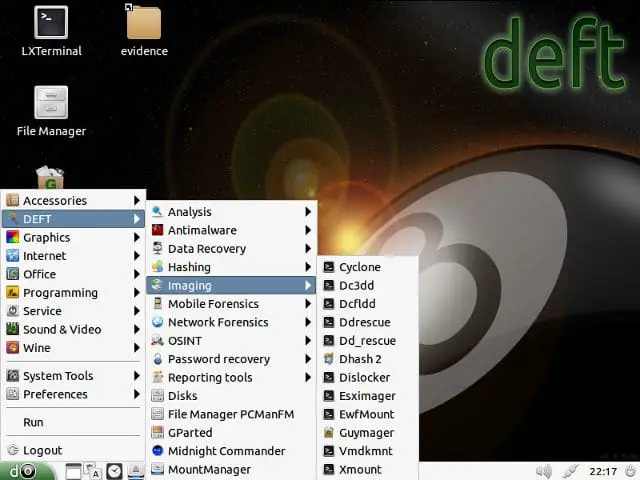Select Cyclone in the Imaging menu
The height and width of the screenshot is (480, 640).
coord(359,267)
